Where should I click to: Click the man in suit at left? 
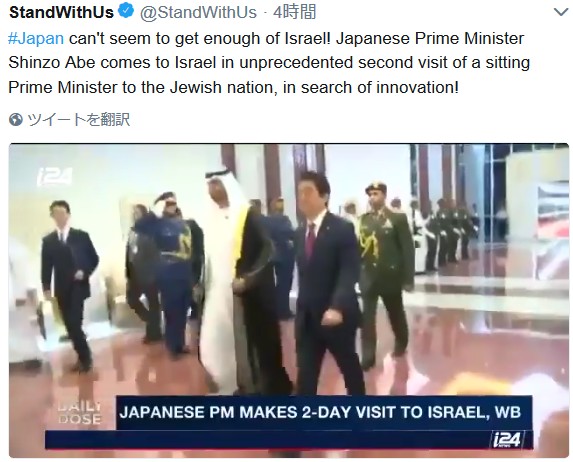[x=68, y=285]
